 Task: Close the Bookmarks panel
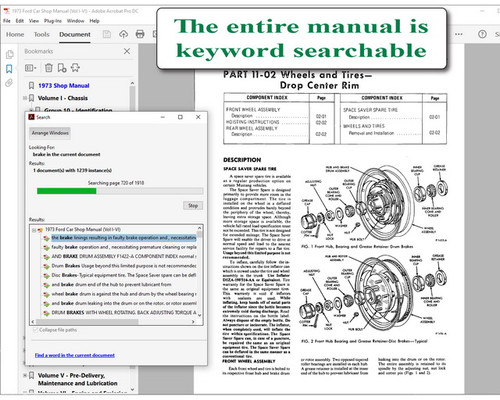click(x=127, y=51)
